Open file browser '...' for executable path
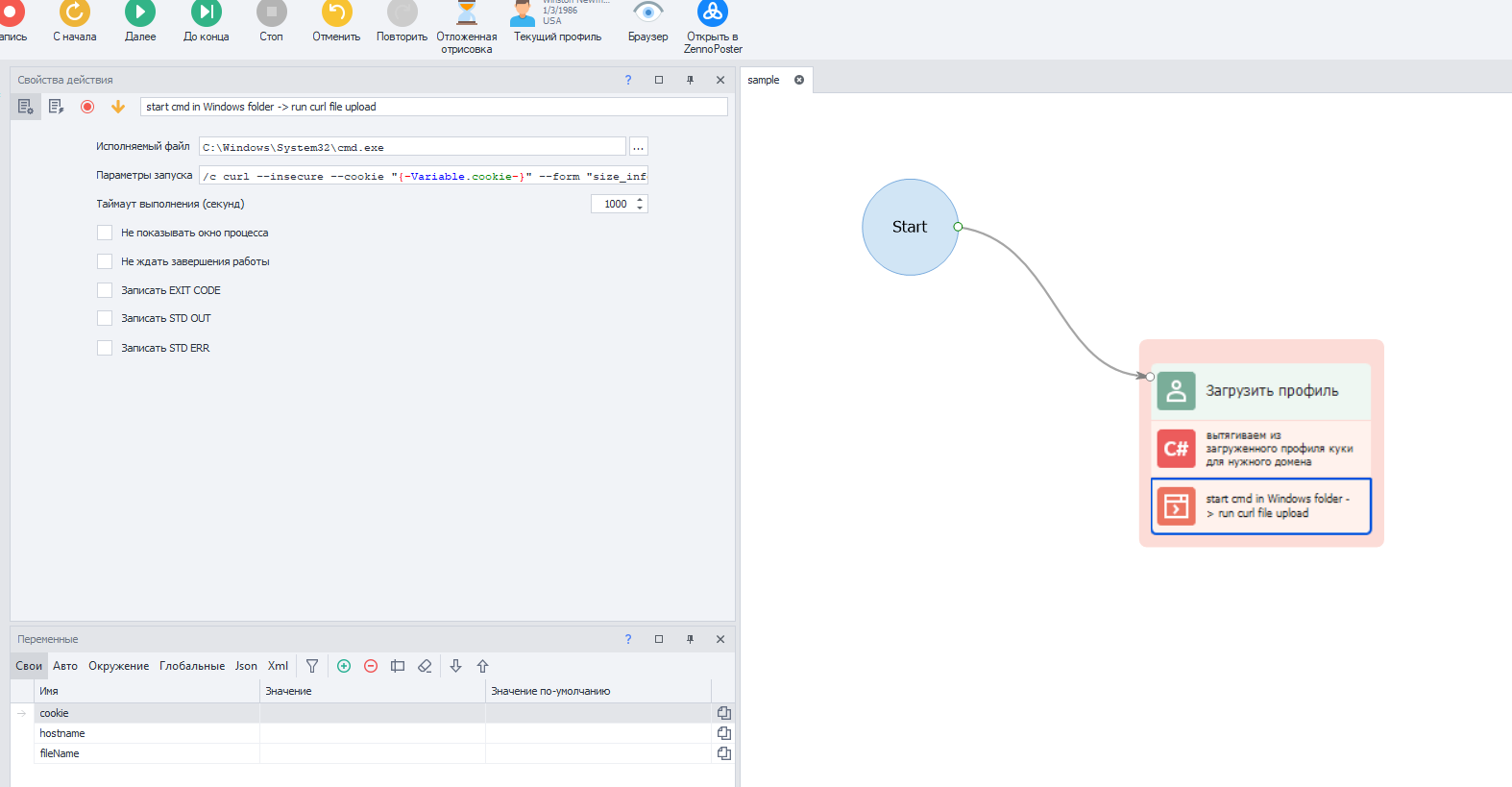 (639, 147)
